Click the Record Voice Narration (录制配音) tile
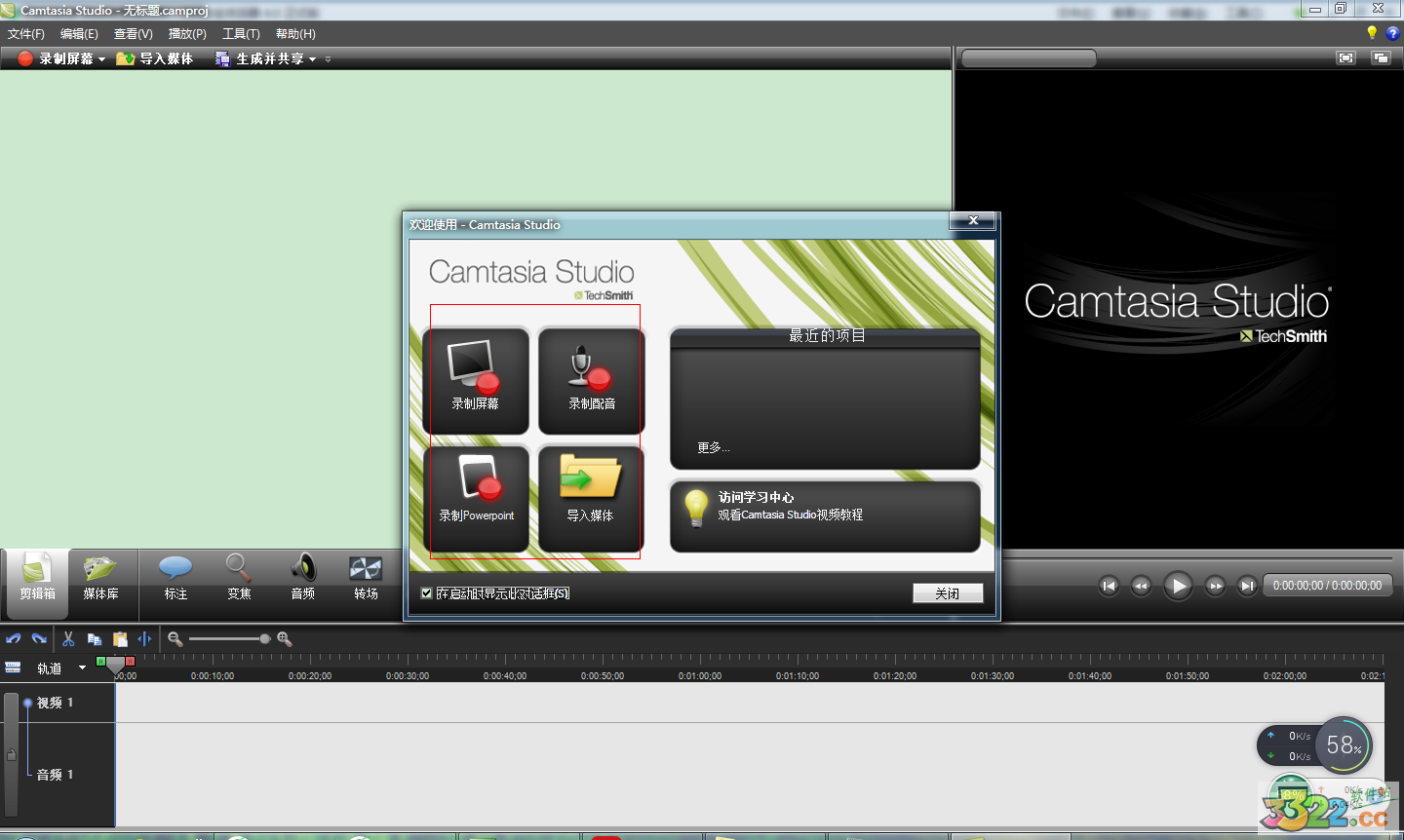This screenshot has width=1404, height=840. pyautogui.click(x=592, y=381)
